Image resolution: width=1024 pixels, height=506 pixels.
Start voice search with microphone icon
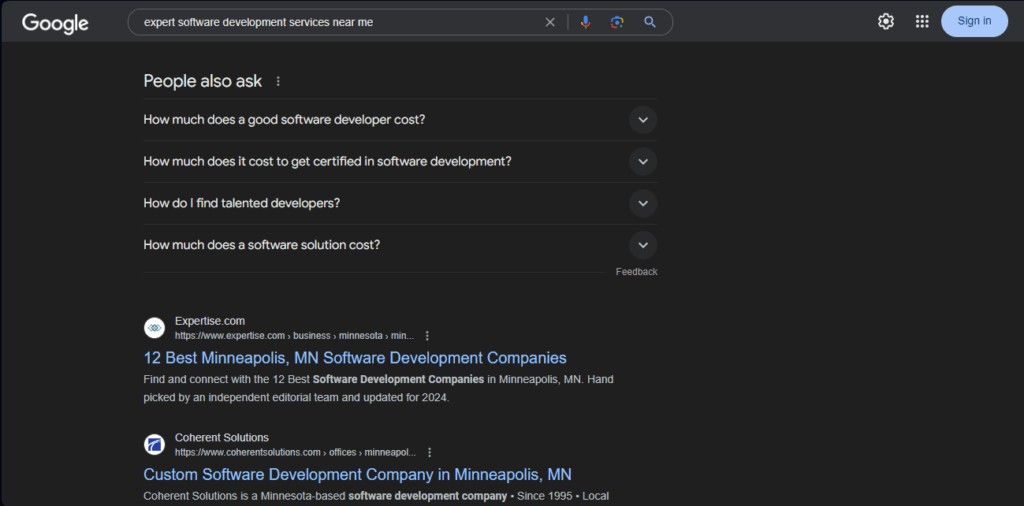[x=585, y=22]
